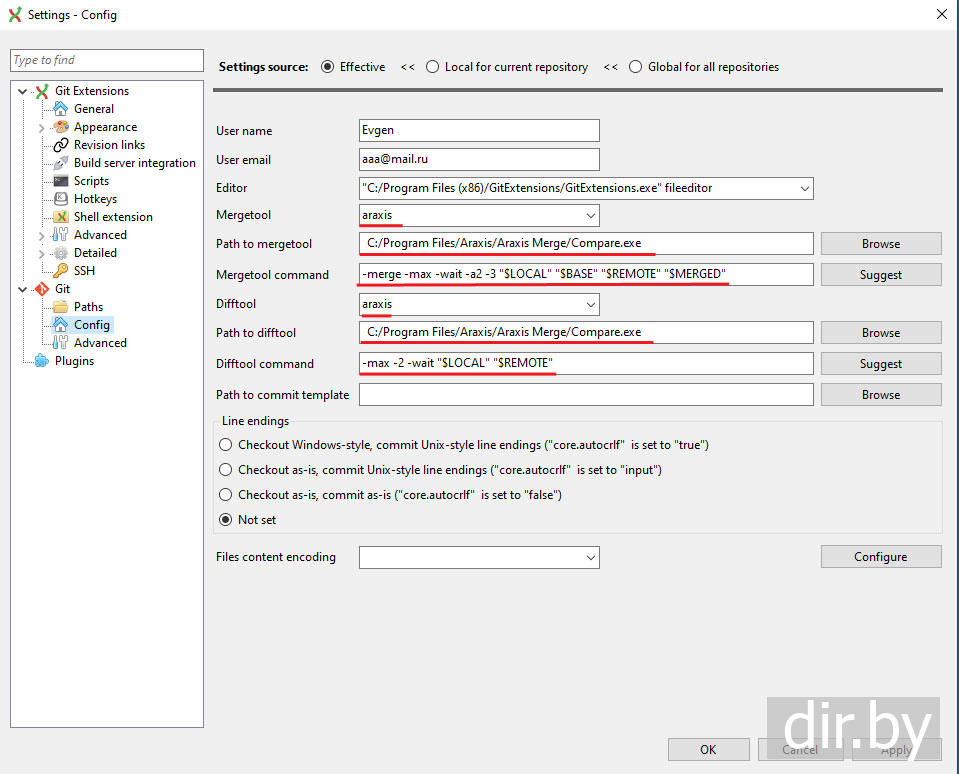Viewport: 959px width, 774px height.
Task: Click Suggest for Mergetool command
Action: (x=880, y=275)
